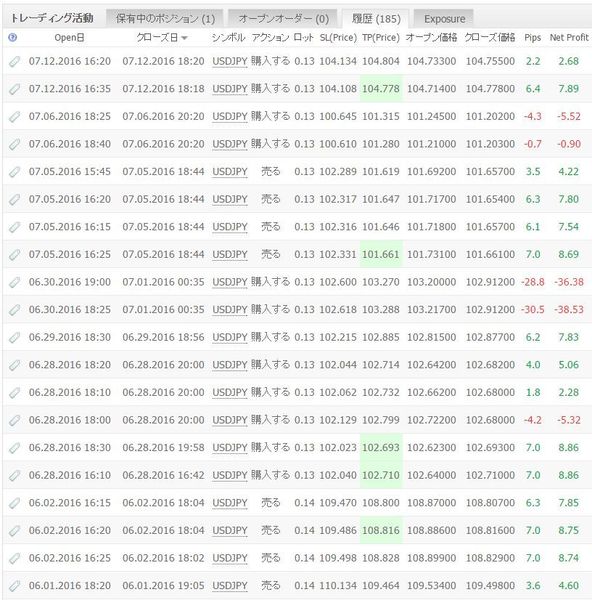Click close date 07.01.2016 00:35 in 19:00 row

[x=163, y=282]
